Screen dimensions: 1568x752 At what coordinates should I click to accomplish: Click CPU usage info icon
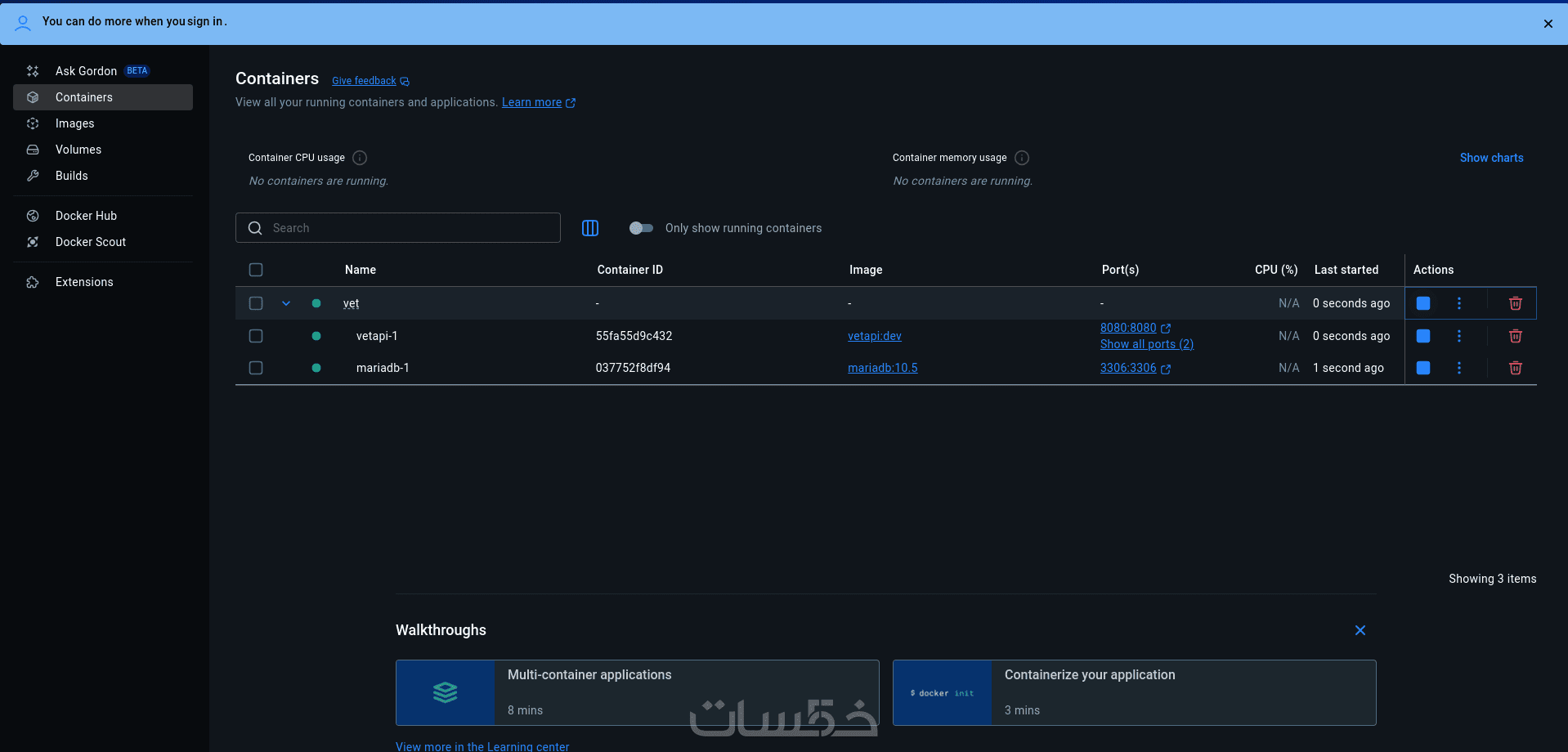click(x=360, y=158)
